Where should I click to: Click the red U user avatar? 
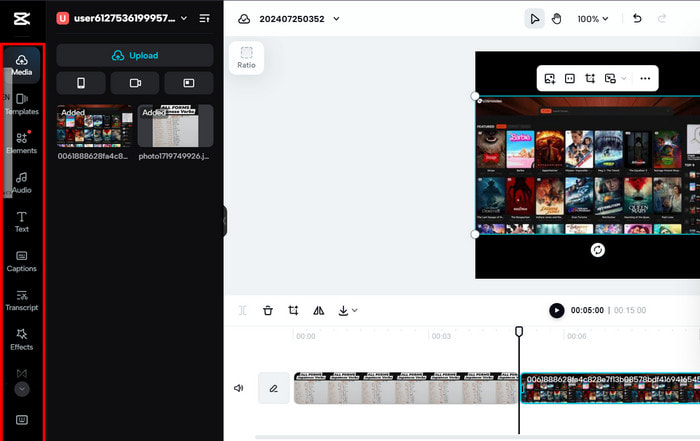62,18
